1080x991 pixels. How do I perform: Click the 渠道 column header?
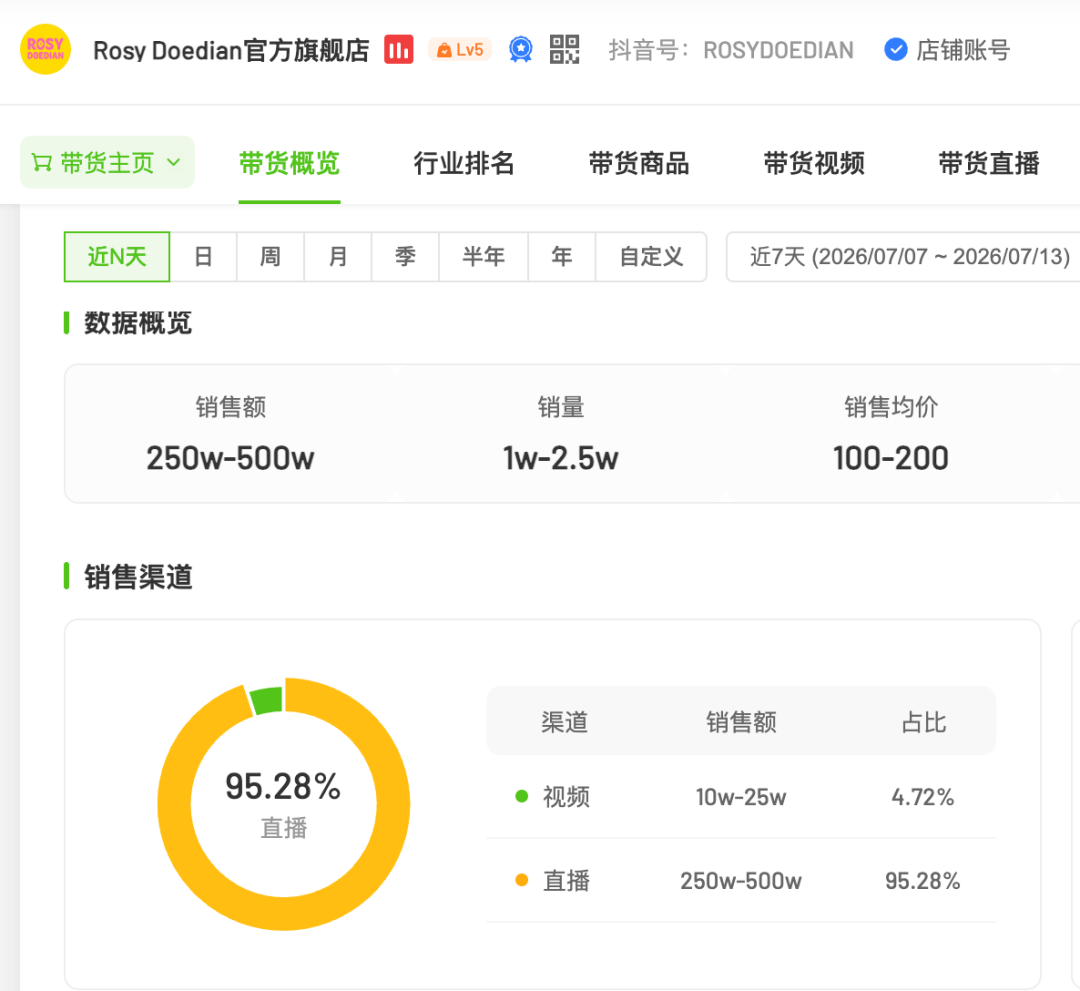(x=565, y=722)
